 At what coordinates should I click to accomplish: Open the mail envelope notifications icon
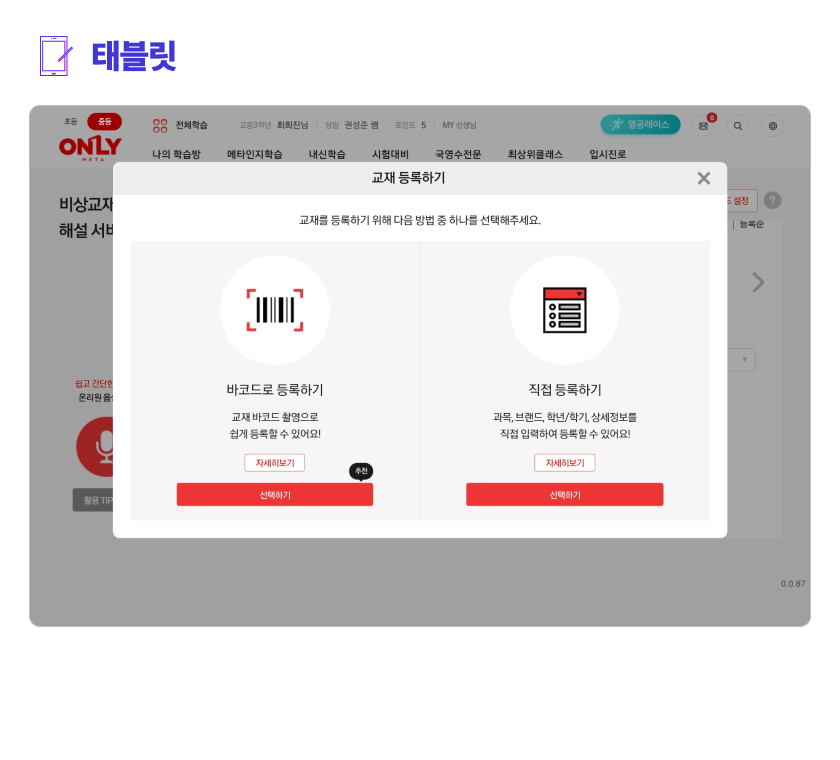click(703, 126)
